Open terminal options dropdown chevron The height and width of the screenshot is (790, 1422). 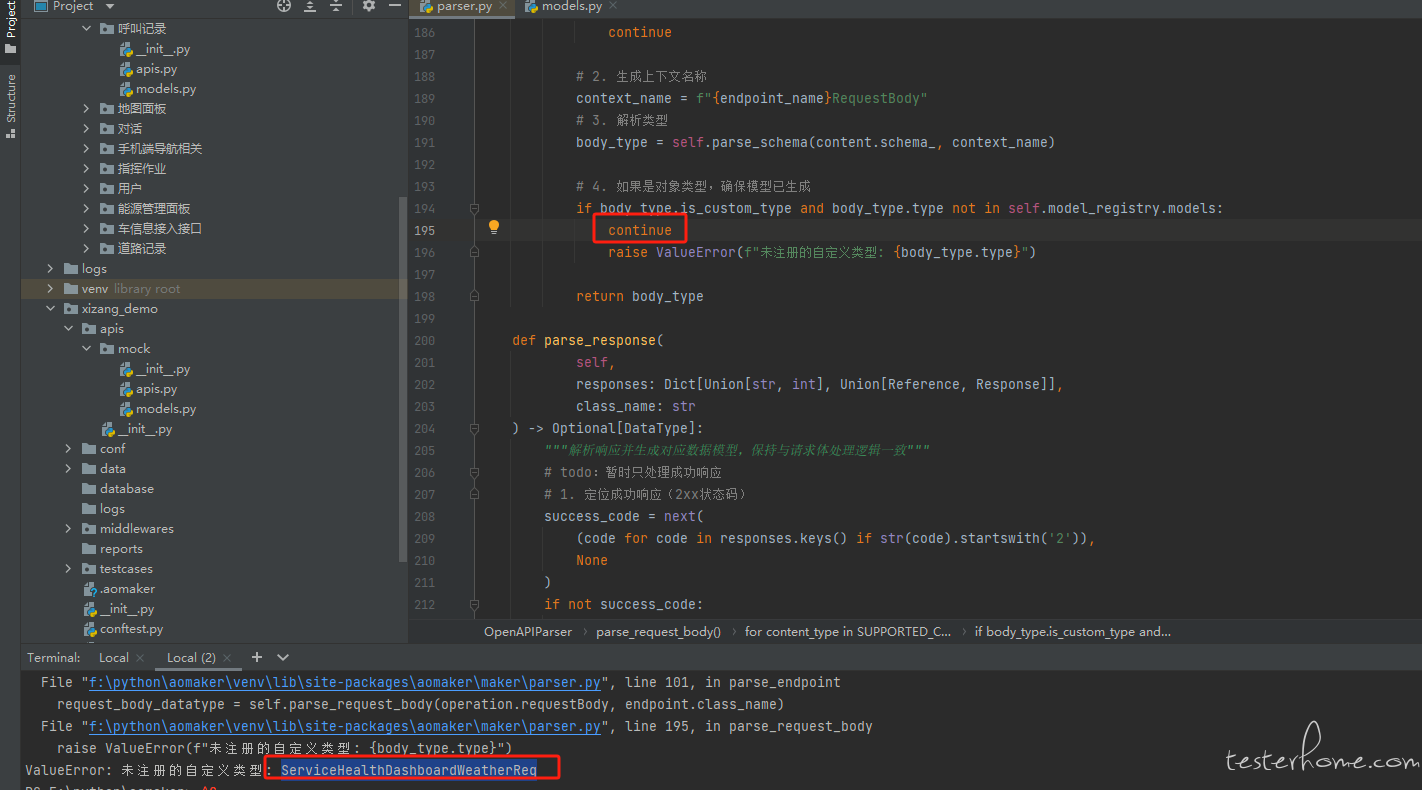(283, 657)
